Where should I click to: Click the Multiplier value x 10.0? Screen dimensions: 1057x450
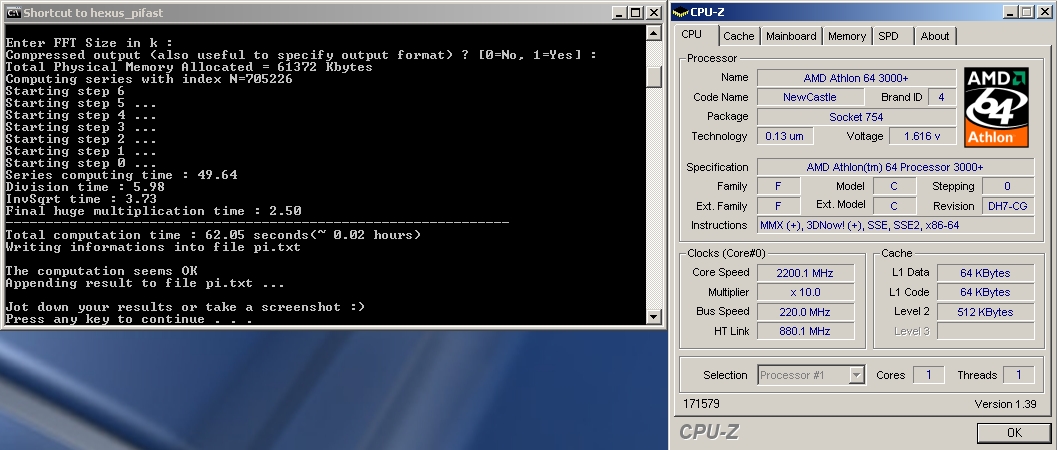point(806,292)
